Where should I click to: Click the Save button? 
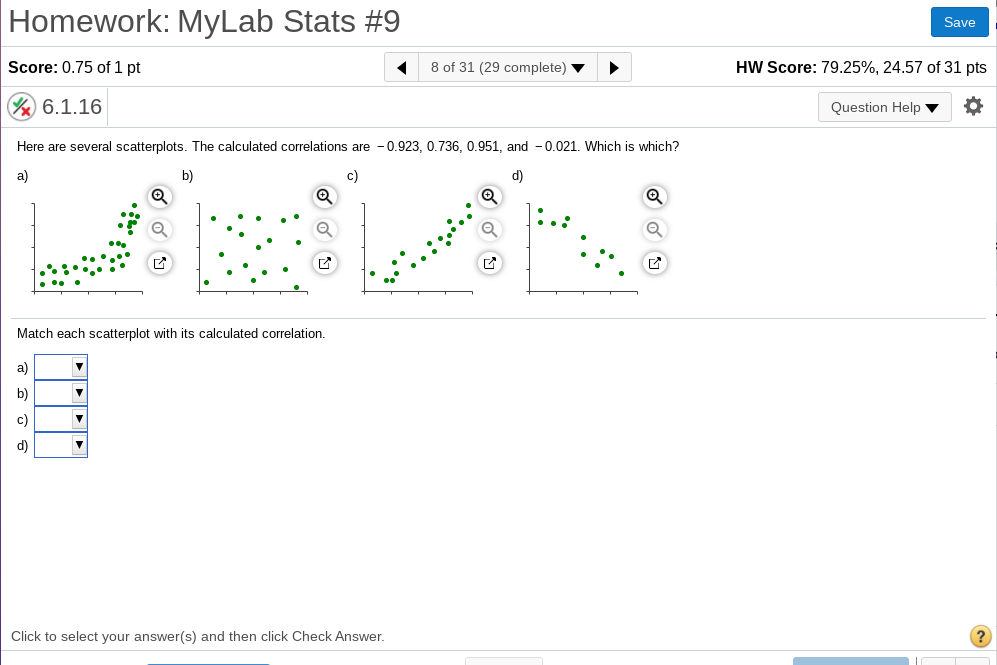959,21
